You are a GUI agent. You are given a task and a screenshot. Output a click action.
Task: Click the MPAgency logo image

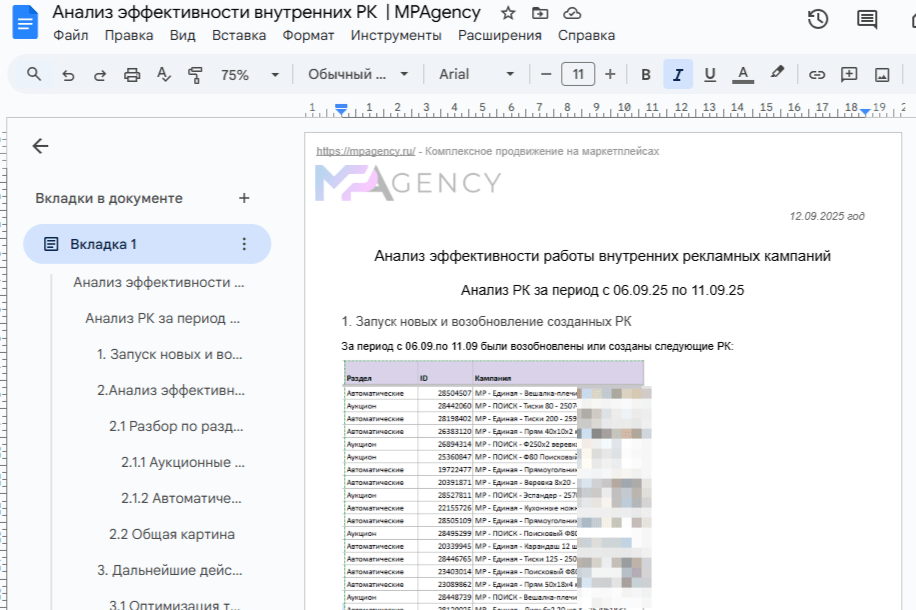408,183
